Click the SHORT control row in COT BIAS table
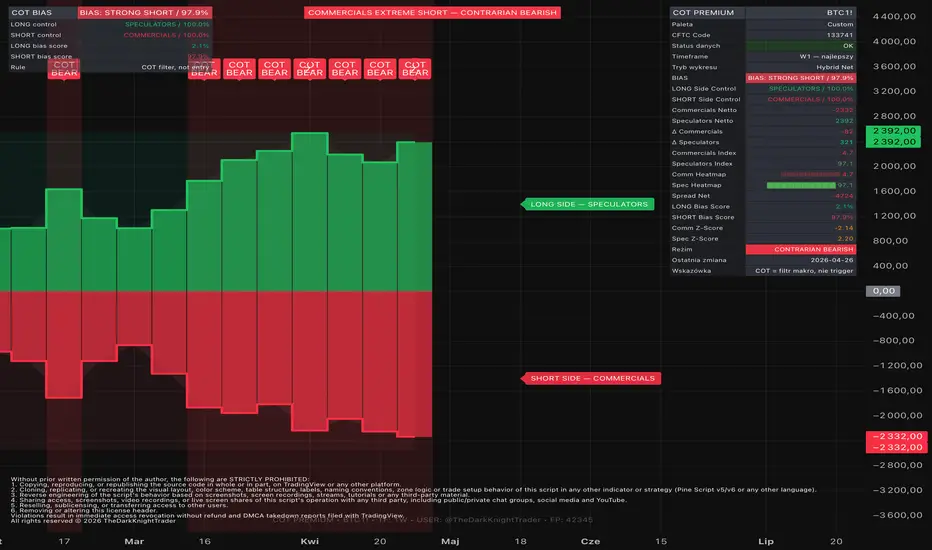This screenshot has height=550, width=932. click(x=110, y=35)
